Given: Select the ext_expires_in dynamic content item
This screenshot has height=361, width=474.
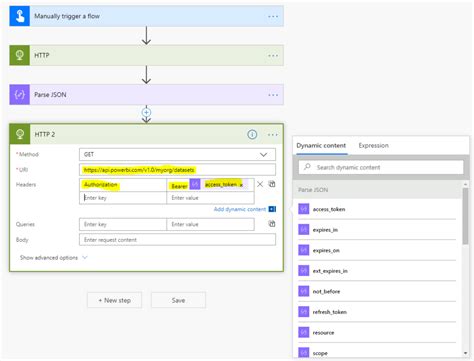Looking at the screenshot, I should click(x=377, y=271).
